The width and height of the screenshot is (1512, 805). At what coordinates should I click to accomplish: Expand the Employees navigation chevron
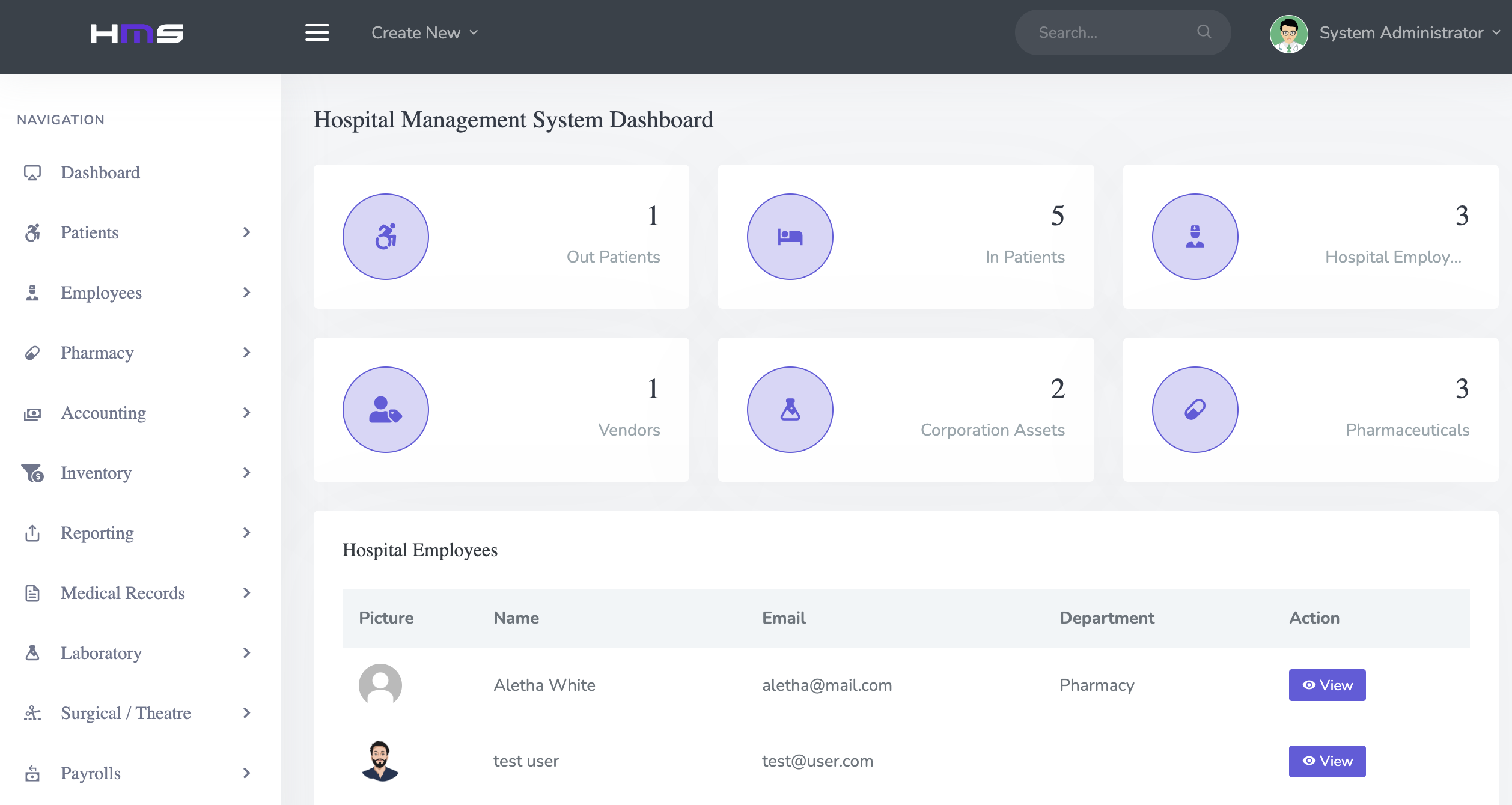(246, 293)
